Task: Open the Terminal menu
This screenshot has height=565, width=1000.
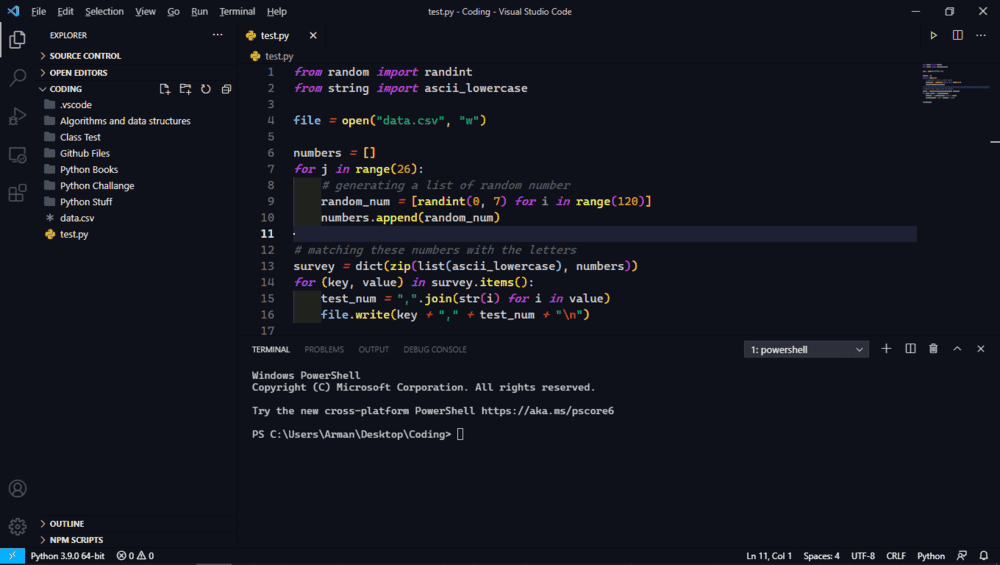Action: [x=237, y=11]
